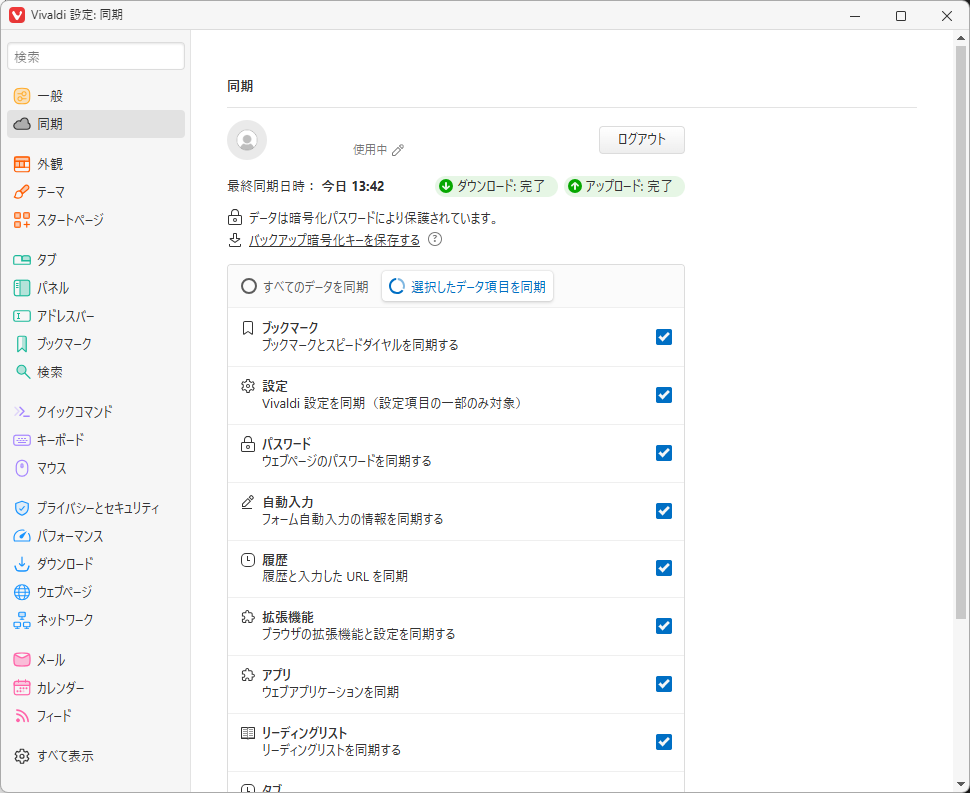The image size is (970, 793).
Task: Click the ブックマーク sidebar bookmark icon
Action: 22,344
